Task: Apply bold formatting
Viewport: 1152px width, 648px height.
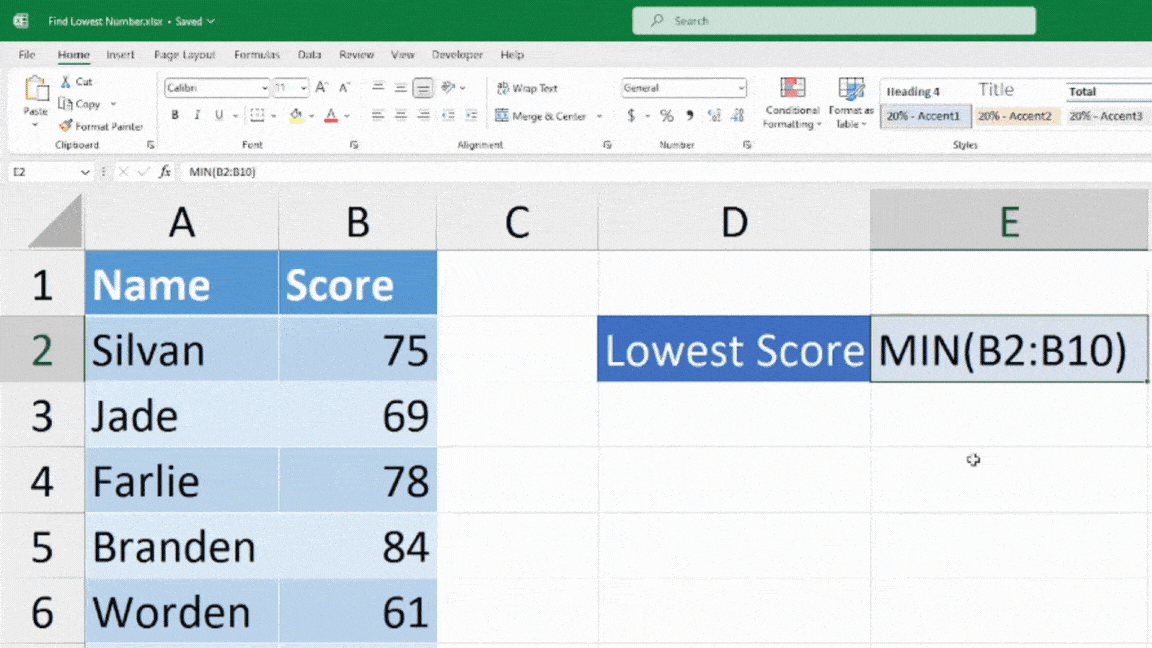Action: tap(174, 115)
